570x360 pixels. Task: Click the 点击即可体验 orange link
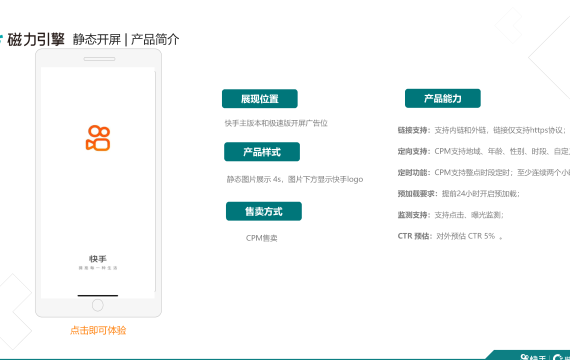coord(98,330)
